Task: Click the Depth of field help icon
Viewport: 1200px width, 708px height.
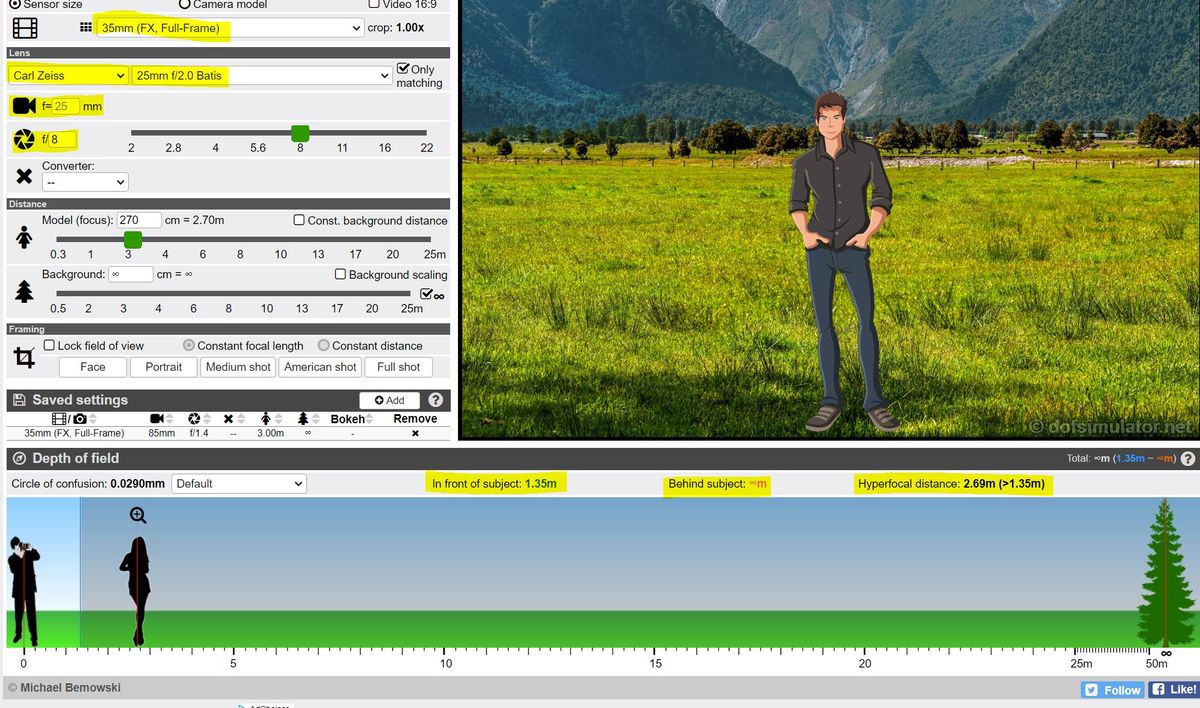Action: [1188, 459]
